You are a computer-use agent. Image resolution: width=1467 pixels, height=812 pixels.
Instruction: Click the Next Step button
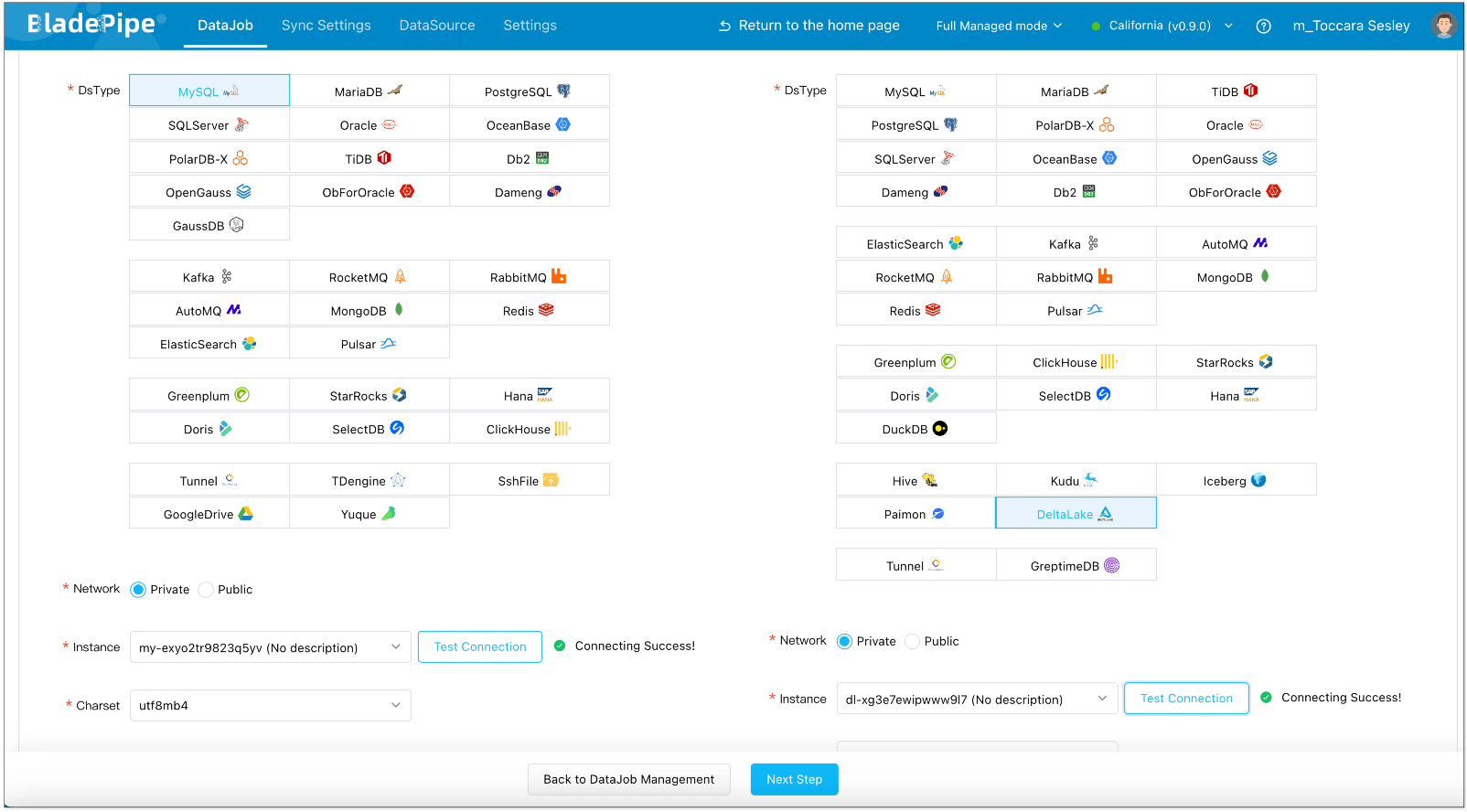coord(794,779)
